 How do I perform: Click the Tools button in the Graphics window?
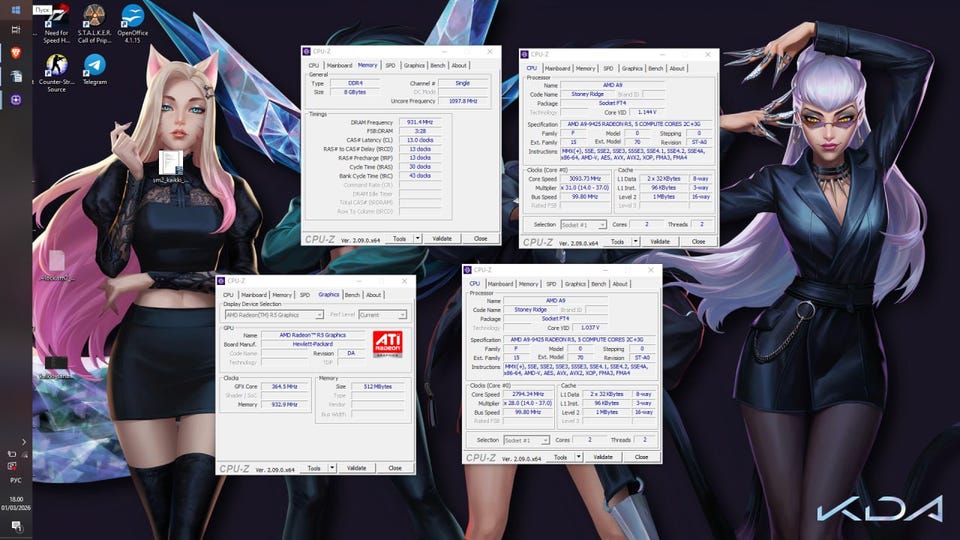tap(313, 468)
